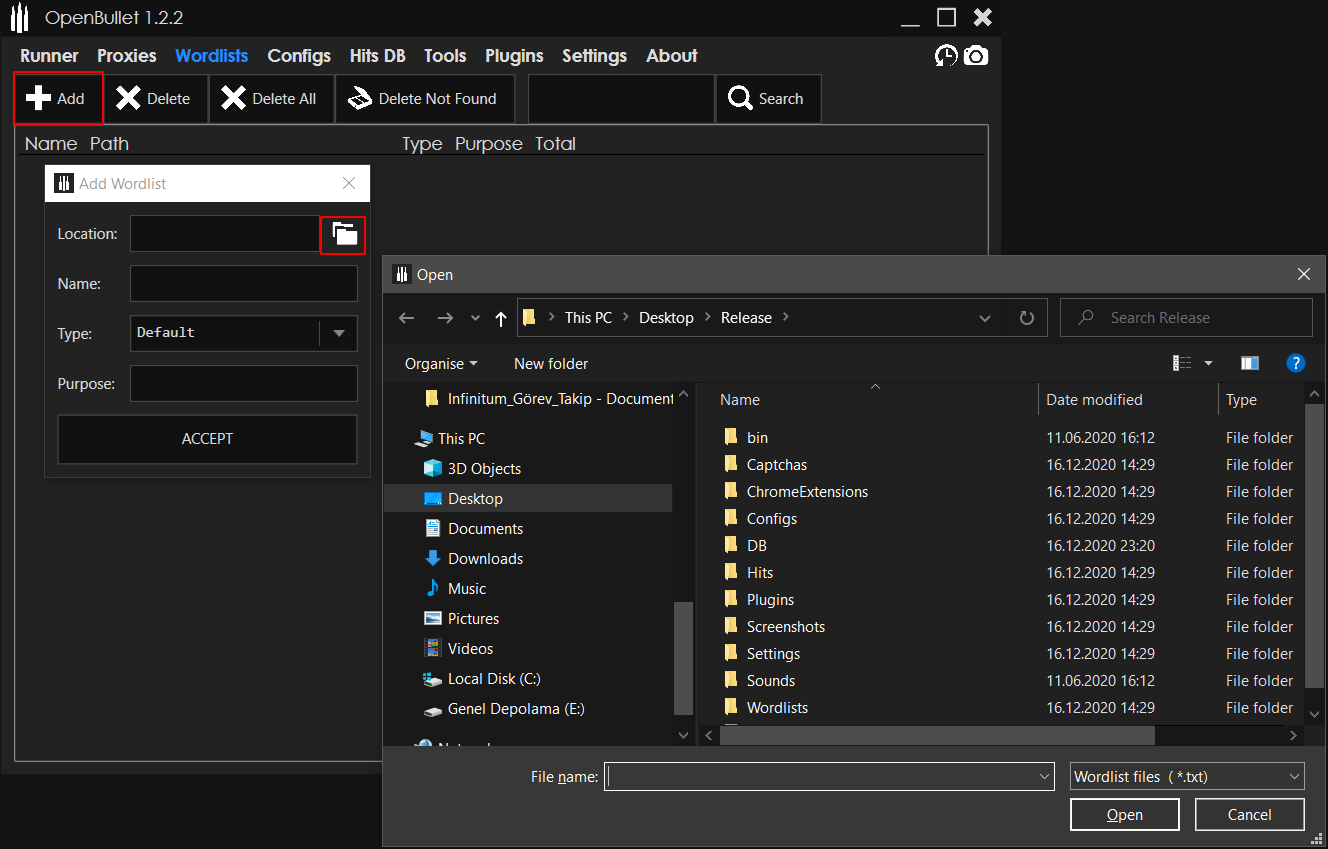The width and height of the screenshot is (1328, 849).
Task: Switch to the Configs tab
Action: click(x=299, y=56)
